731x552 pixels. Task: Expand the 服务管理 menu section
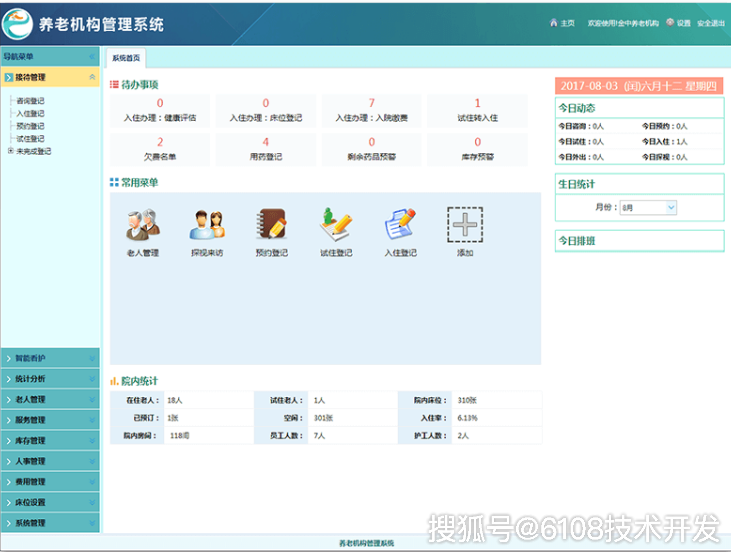coord(50,420)
